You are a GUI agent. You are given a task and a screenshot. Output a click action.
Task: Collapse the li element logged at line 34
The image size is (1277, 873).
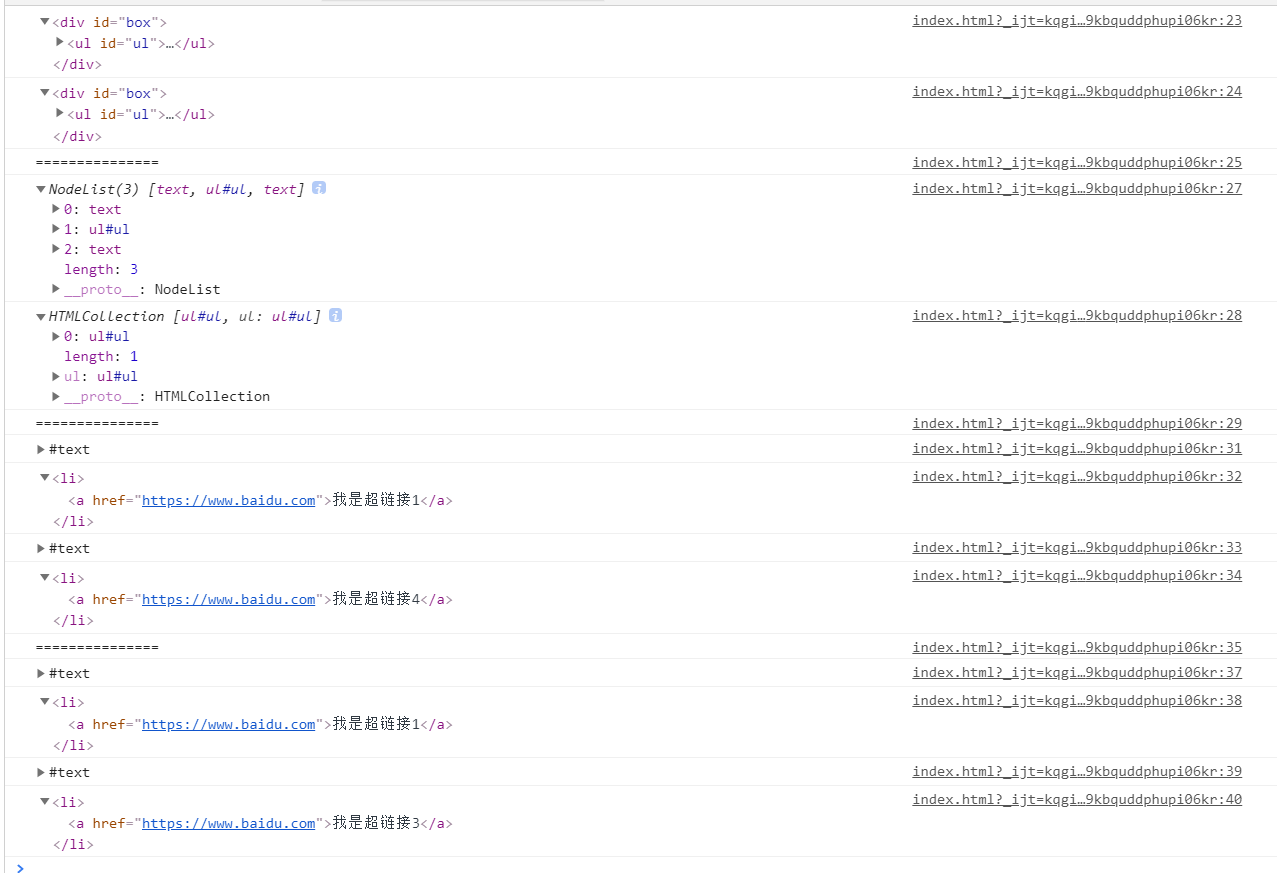[45, 577]
